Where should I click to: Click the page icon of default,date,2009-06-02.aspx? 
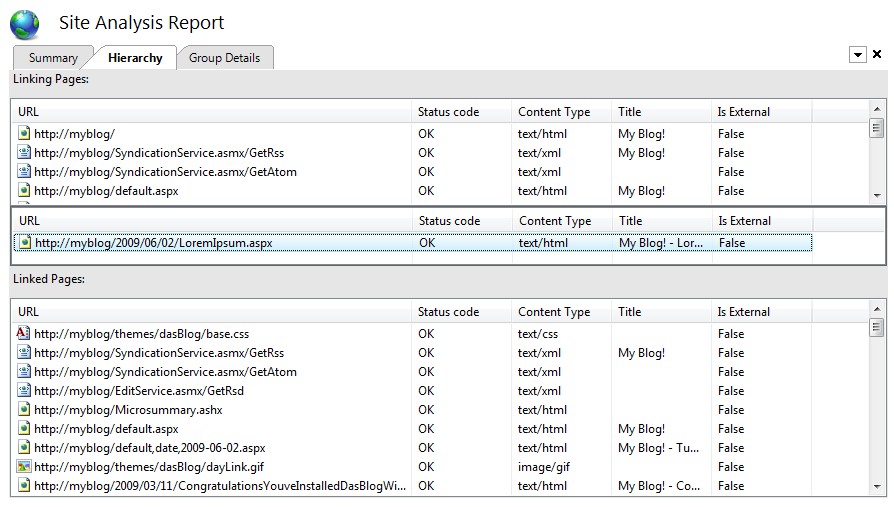24,447
